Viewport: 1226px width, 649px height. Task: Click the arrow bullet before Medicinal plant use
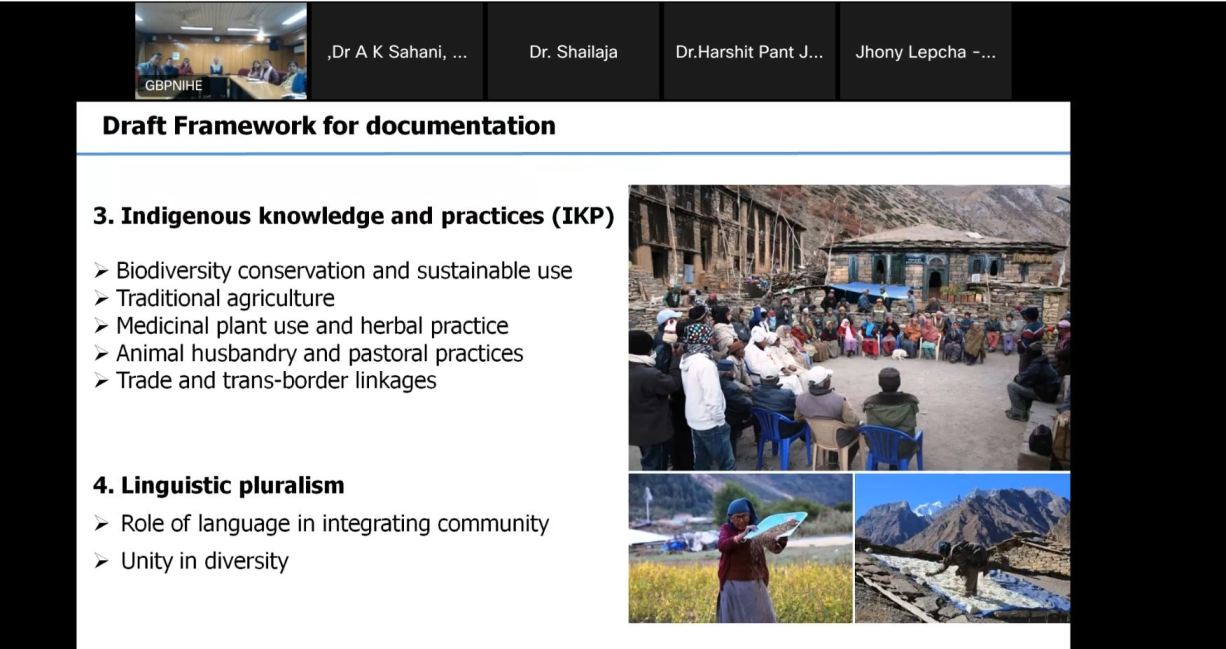(101, 327)
